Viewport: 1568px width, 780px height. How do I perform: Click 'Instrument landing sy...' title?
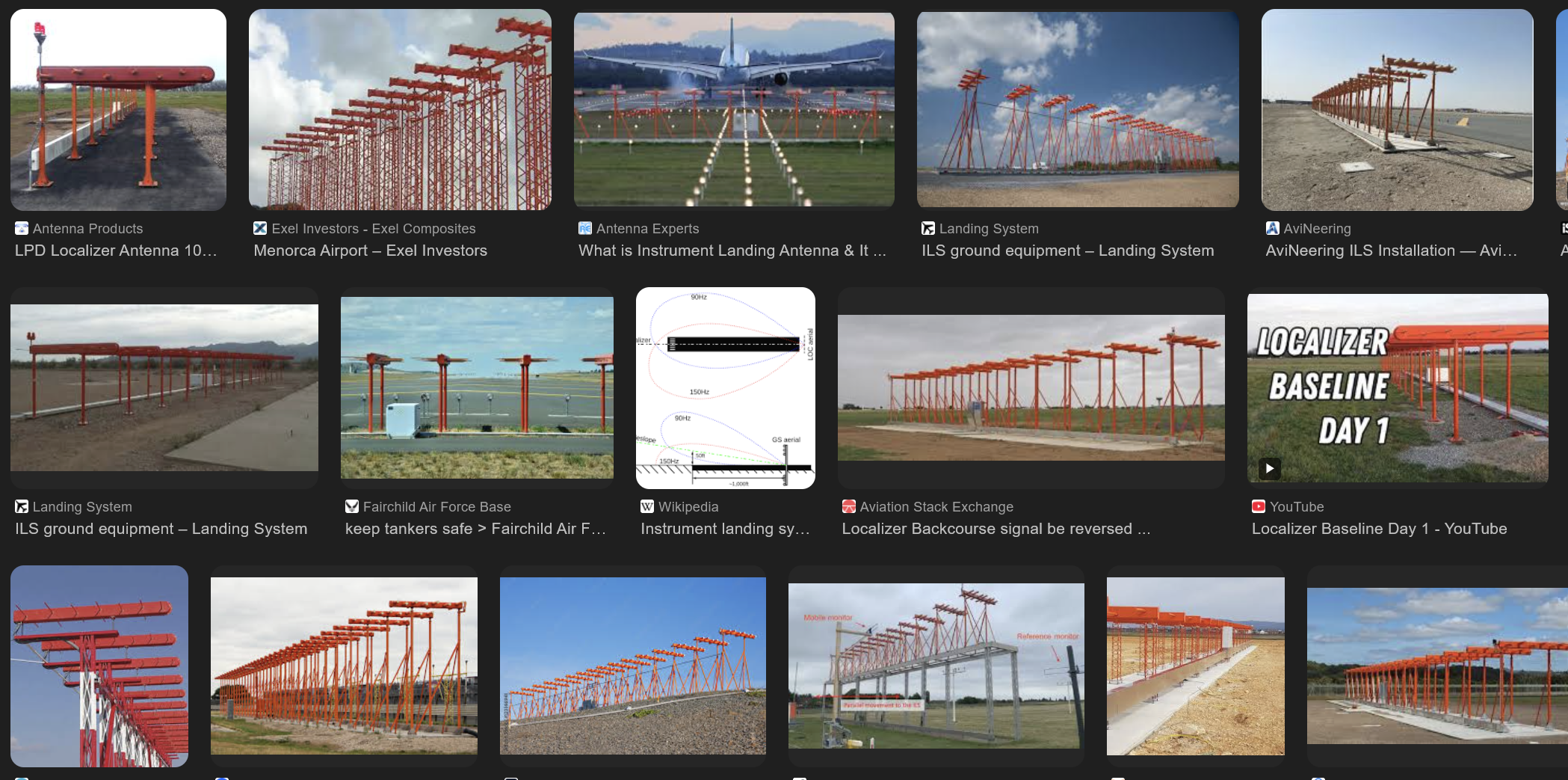[725, 529]
